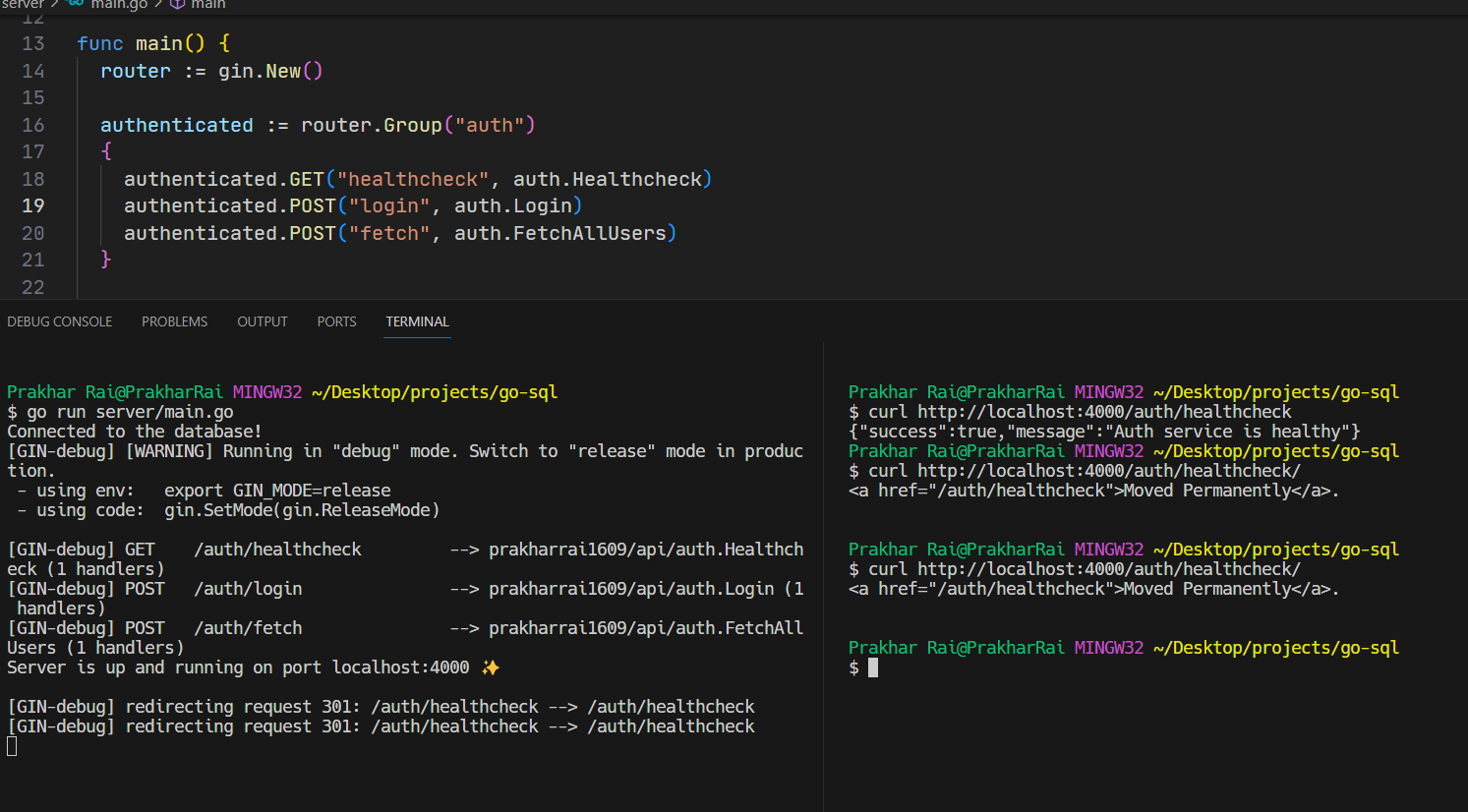The image size is (1468, 812).
Task: Focus the right terminal's empty prompt cursor
Action: point(872,667)
